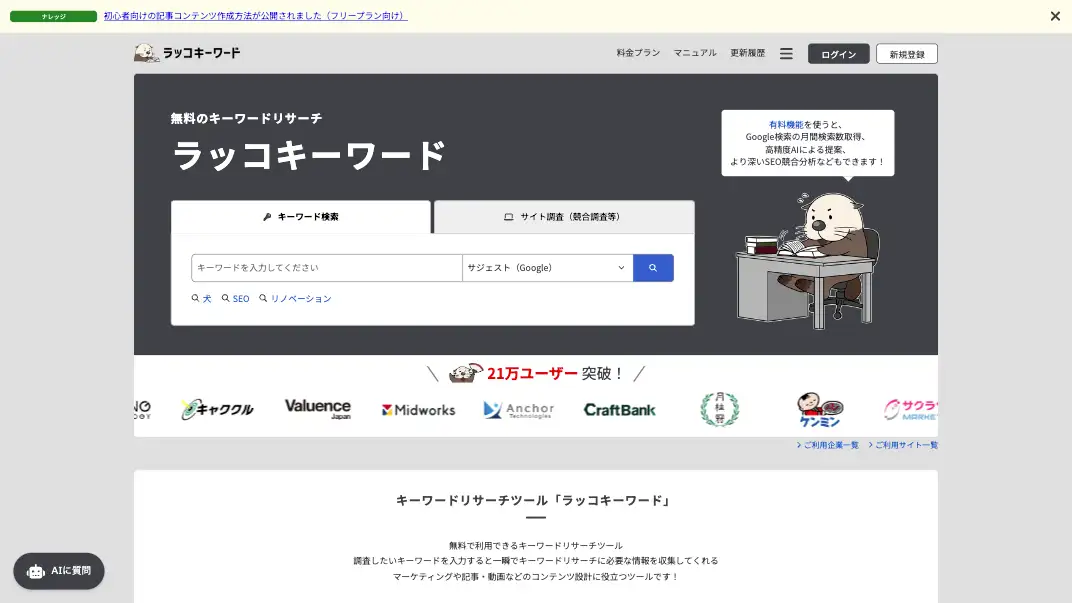Open the 更新履歴 page
Viewport: 1072px width, 603px height.
point(747,53)
